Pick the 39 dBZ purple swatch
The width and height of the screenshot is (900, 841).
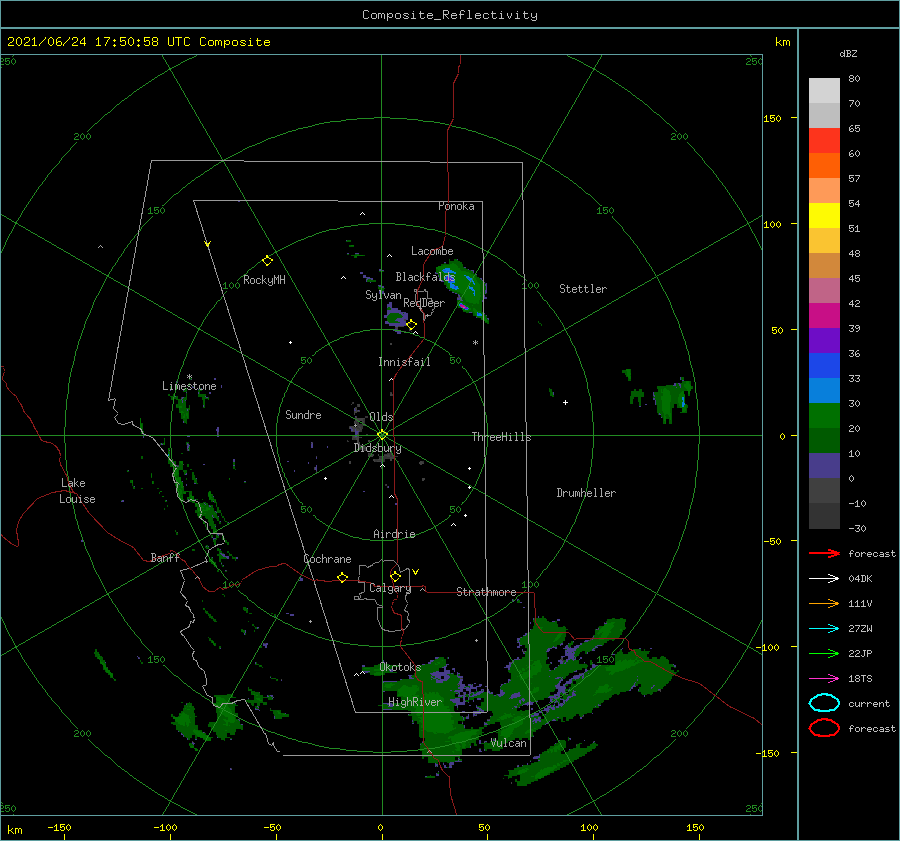click(x=824, y=340)
